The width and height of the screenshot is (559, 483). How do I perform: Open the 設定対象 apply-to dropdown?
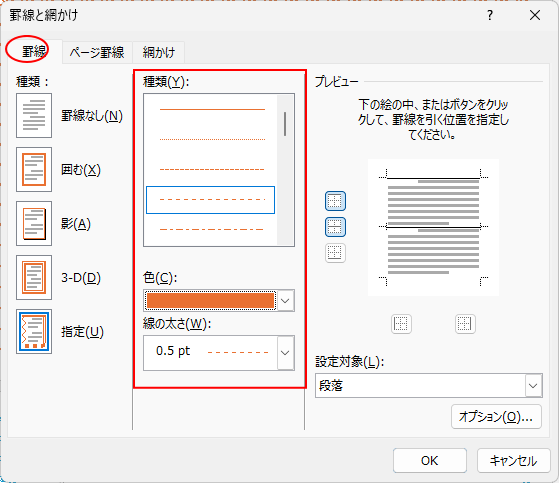533,386
